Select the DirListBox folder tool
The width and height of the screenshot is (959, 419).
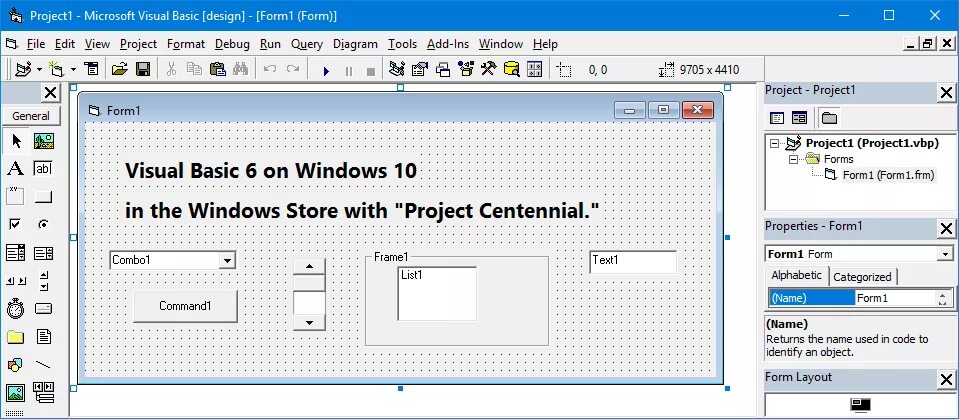(16, 336)
